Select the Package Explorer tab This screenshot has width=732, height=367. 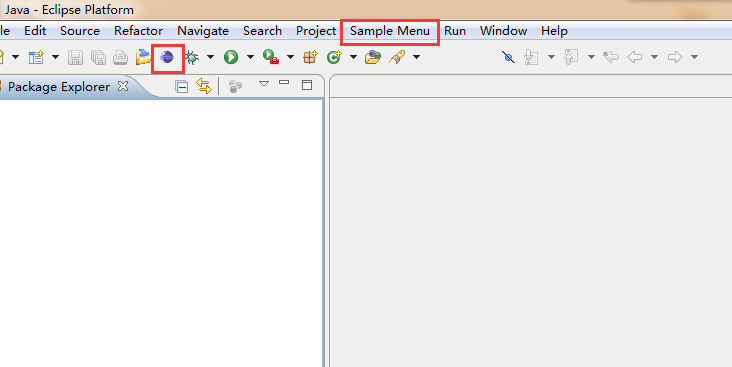[x=59, y=87]
